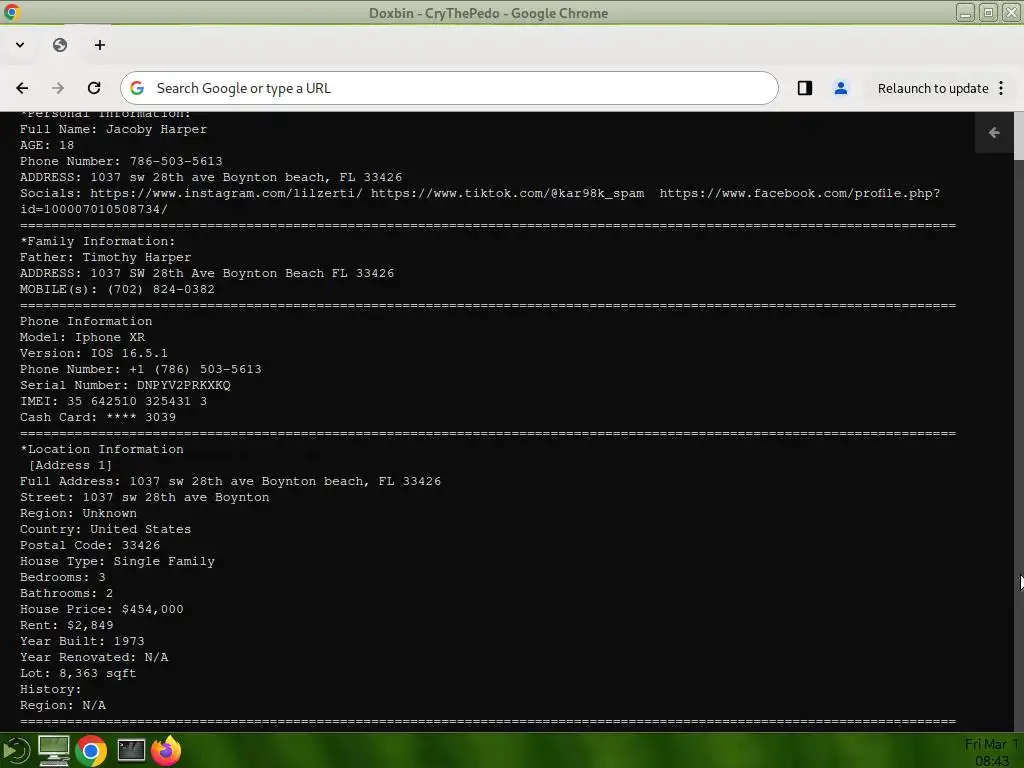Open a new tab with plus button
Viewport: 1024px width, 768px height.
pyautogui.click(x=99, y=45)
